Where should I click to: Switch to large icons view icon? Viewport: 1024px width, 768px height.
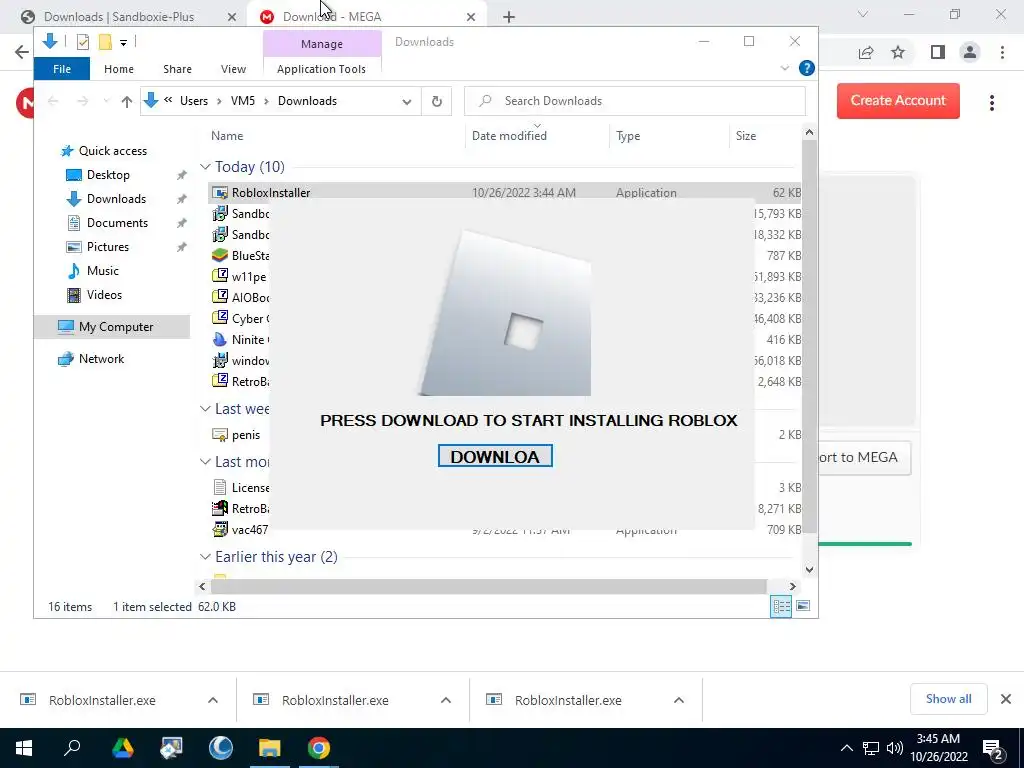(803, 606)
